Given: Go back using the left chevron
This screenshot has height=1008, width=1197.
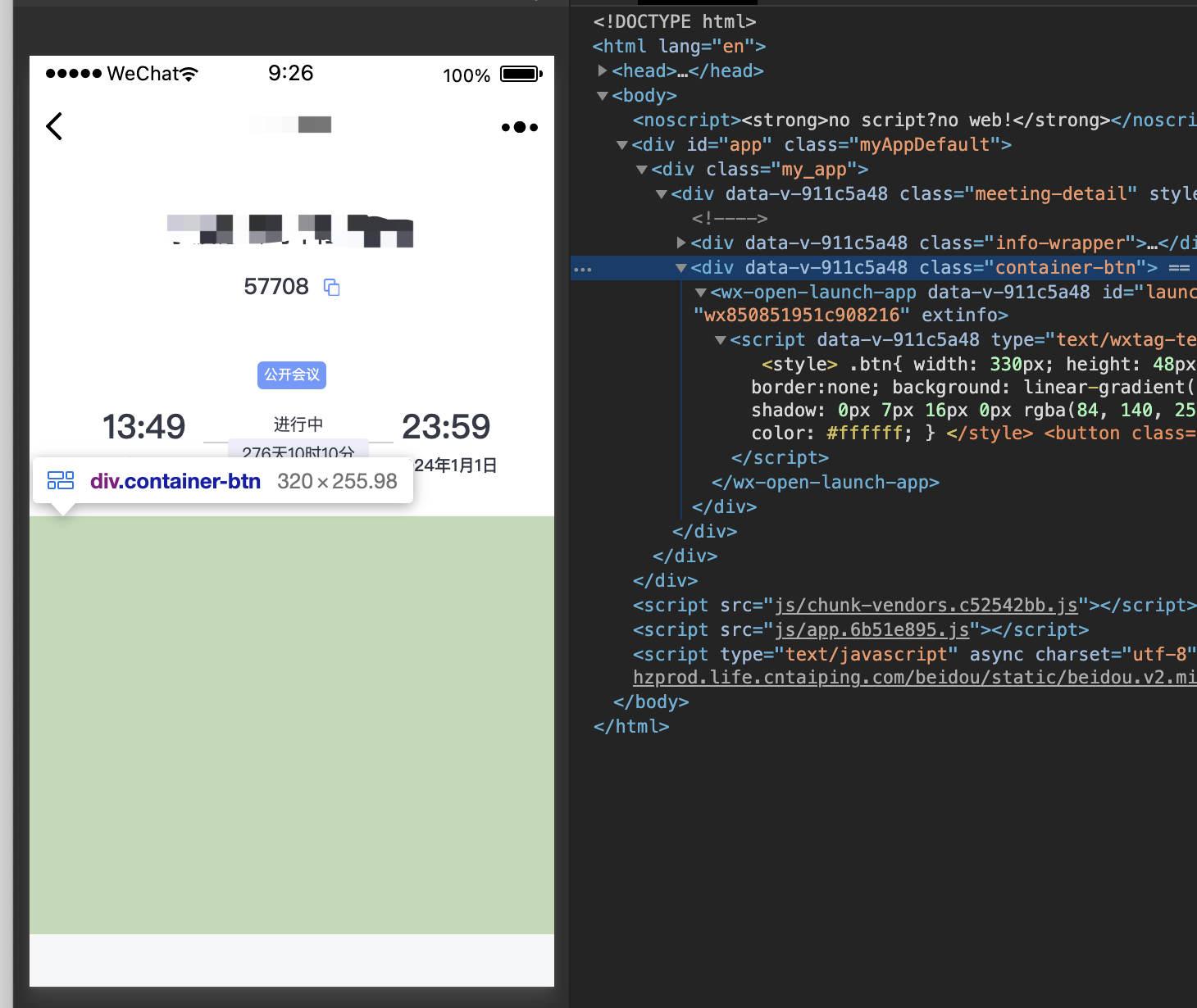Looking at the screenshot, I should (x=54, y=126).
